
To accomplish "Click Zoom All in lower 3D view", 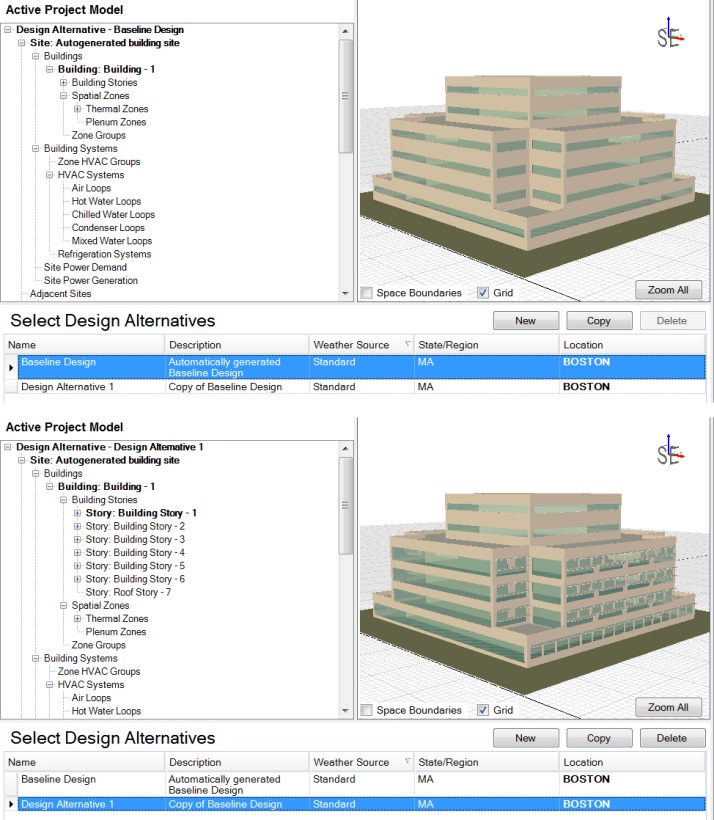I will point(668,707).
